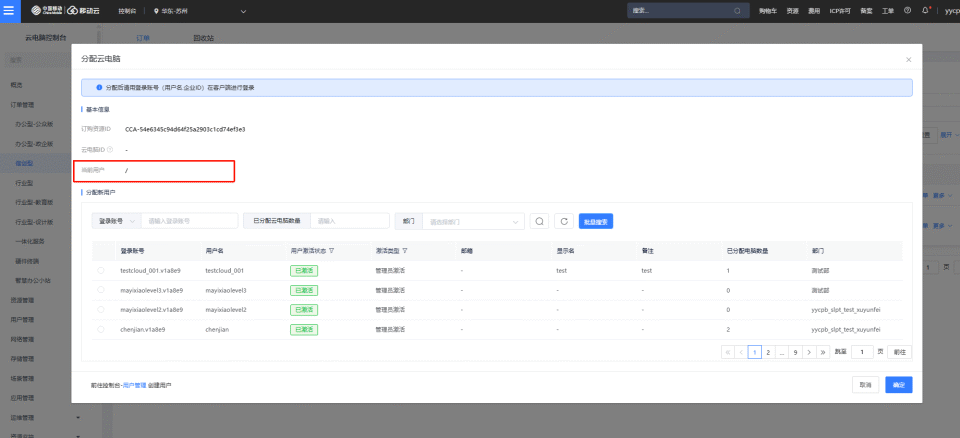Open the 部门 department select dropdown

tap(473, 221)
